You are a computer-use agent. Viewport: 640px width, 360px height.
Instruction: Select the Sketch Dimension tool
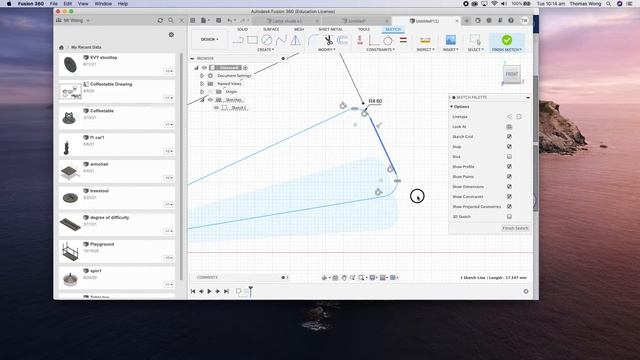(x=360, y=40)
